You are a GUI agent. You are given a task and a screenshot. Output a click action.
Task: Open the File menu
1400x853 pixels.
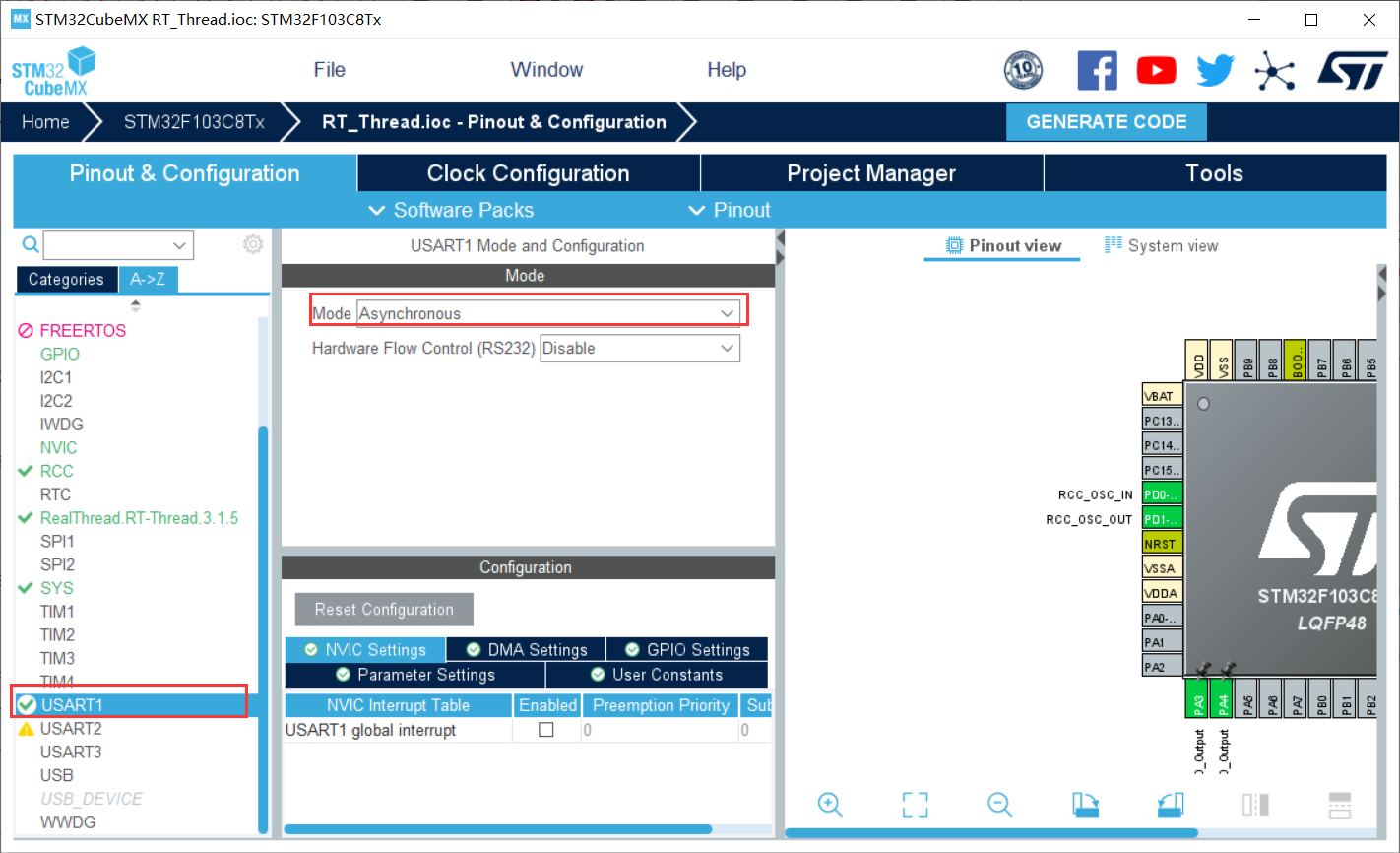click(x=330, y=70)
